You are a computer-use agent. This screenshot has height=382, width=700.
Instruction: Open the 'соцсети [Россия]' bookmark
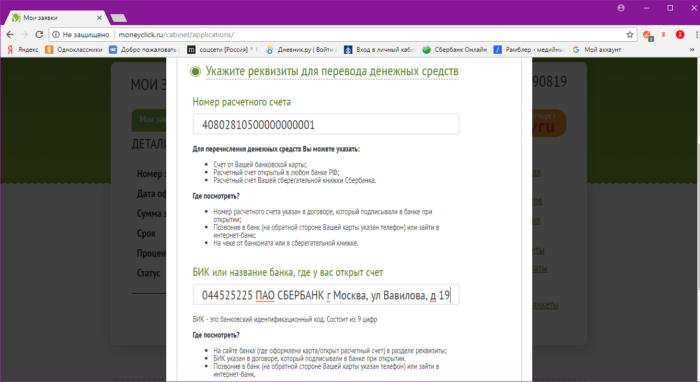coord(222,50)
